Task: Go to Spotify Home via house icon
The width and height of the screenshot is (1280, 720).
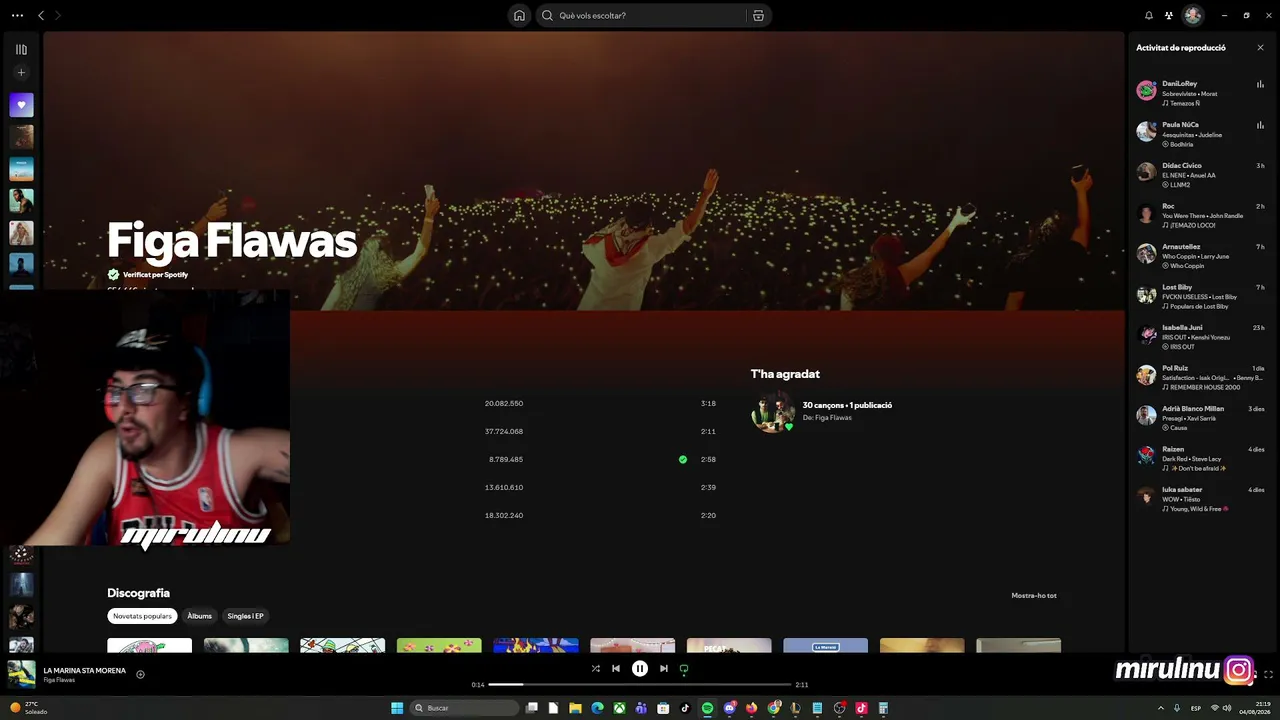Action: [x=519, y=15]
